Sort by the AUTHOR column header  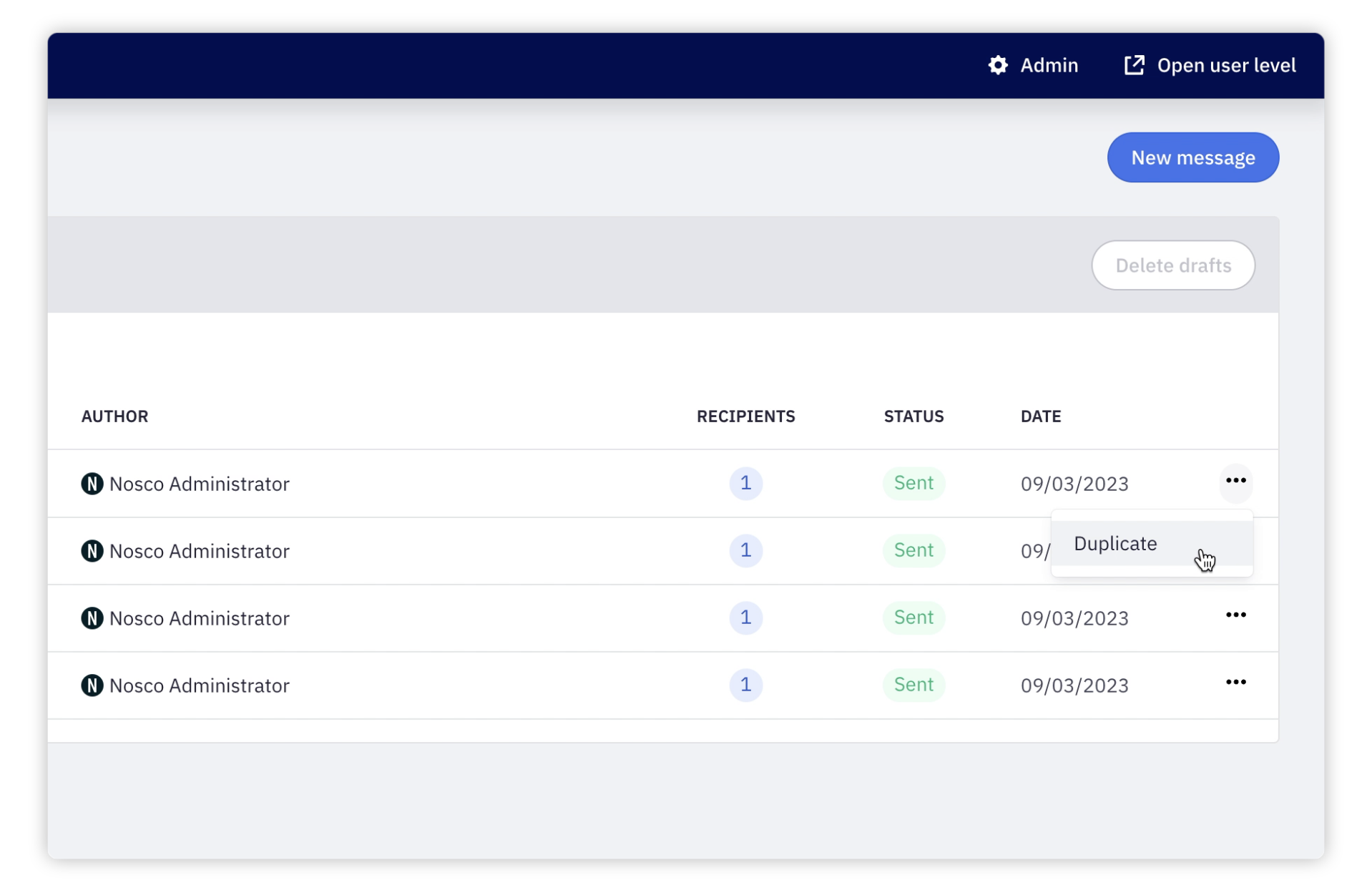pos(114,416)
